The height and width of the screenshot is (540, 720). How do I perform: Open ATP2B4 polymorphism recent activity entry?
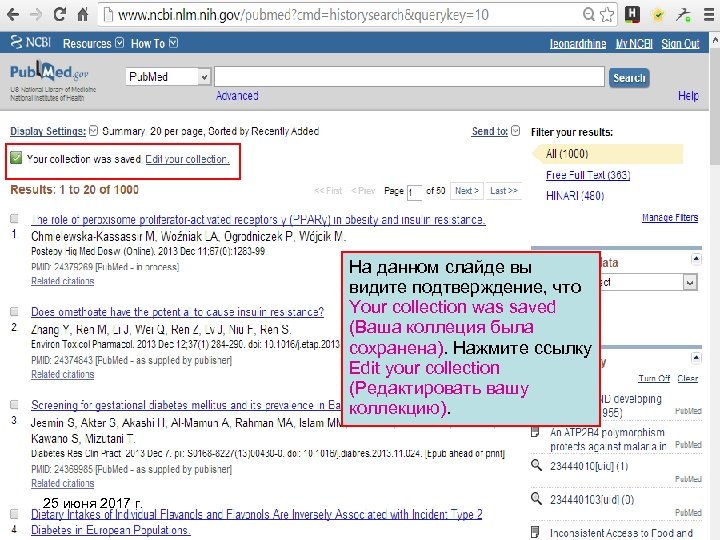pos(608,439)
